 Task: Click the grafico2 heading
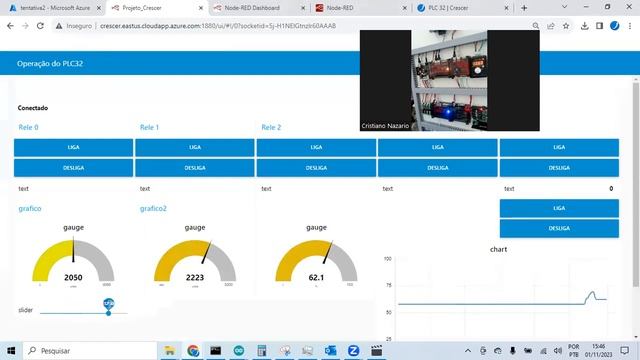153,209
